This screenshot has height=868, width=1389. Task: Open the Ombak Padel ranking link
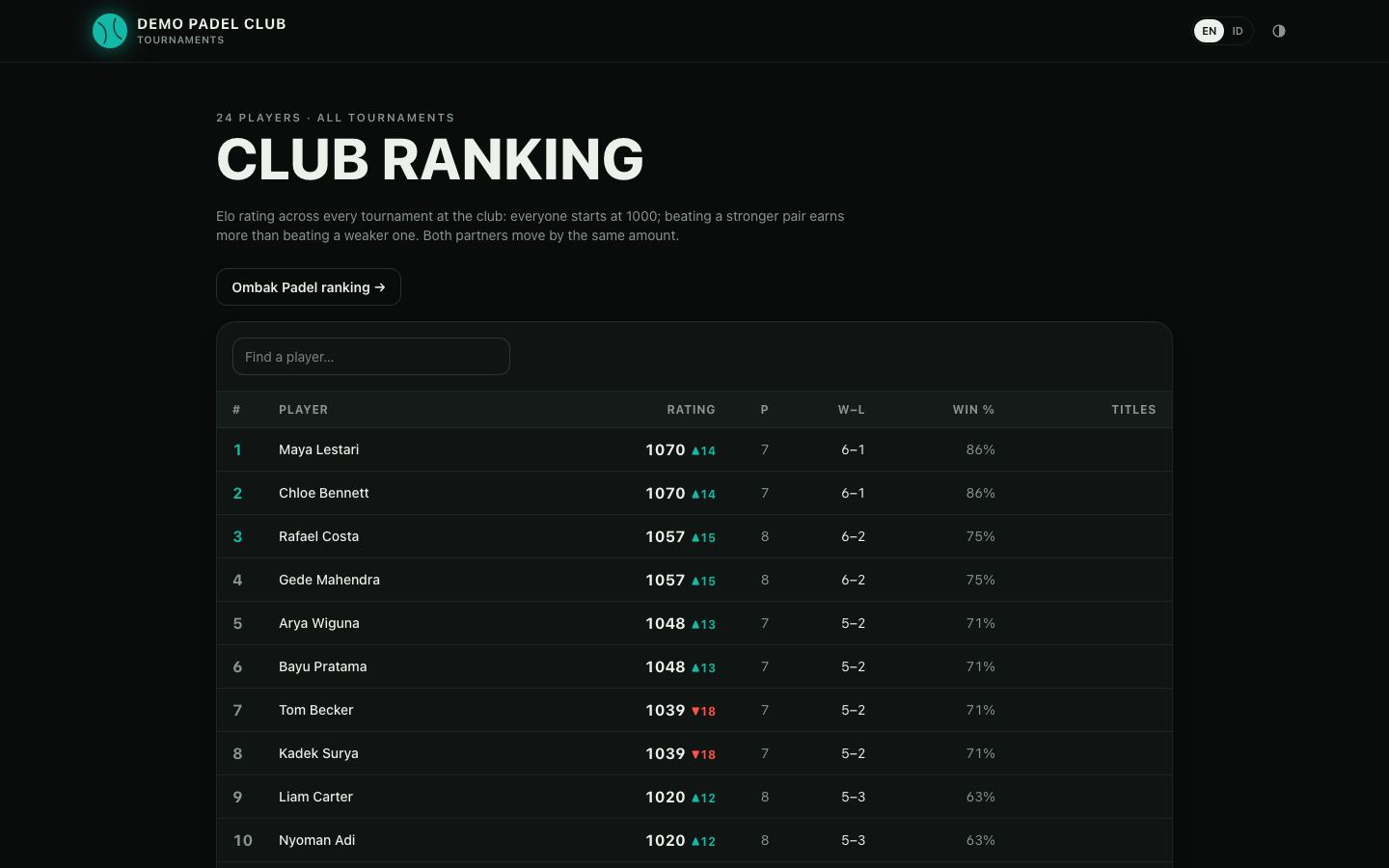click(x=309, y=287)
